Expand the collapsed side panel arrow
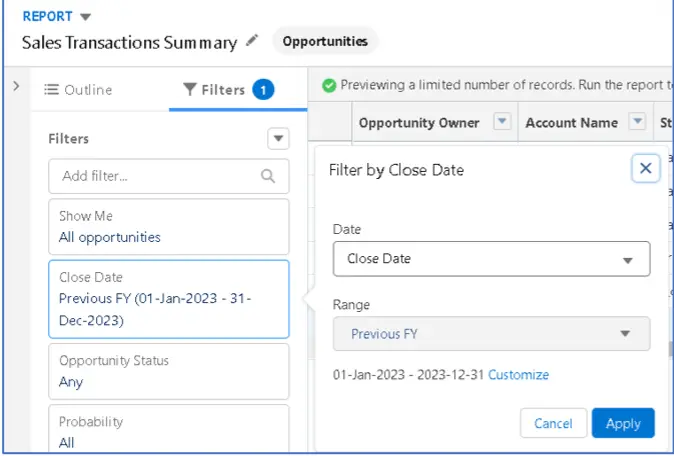The height and width of the screenshot is (456, 674). point(16,87)
